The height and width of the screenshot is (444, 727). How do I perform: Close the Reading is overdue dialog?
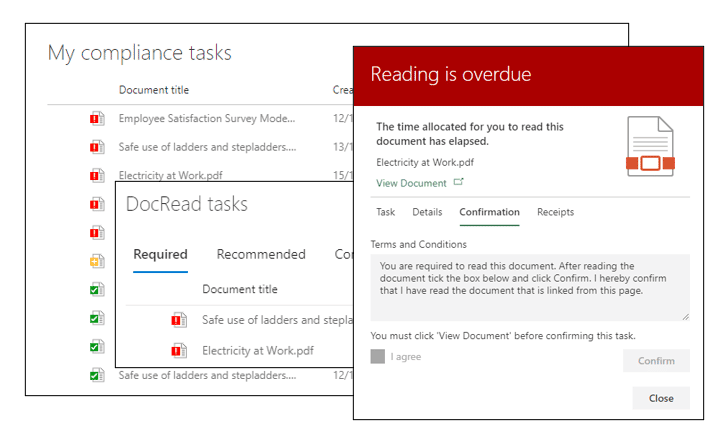coord(660,398)
